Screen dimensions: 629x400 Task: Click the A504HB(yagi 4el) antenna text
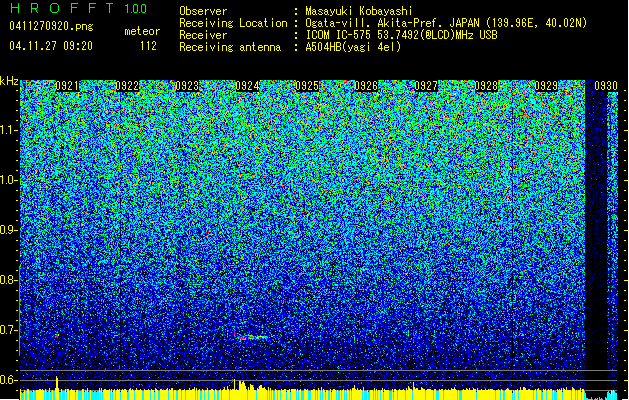[353, 47]
